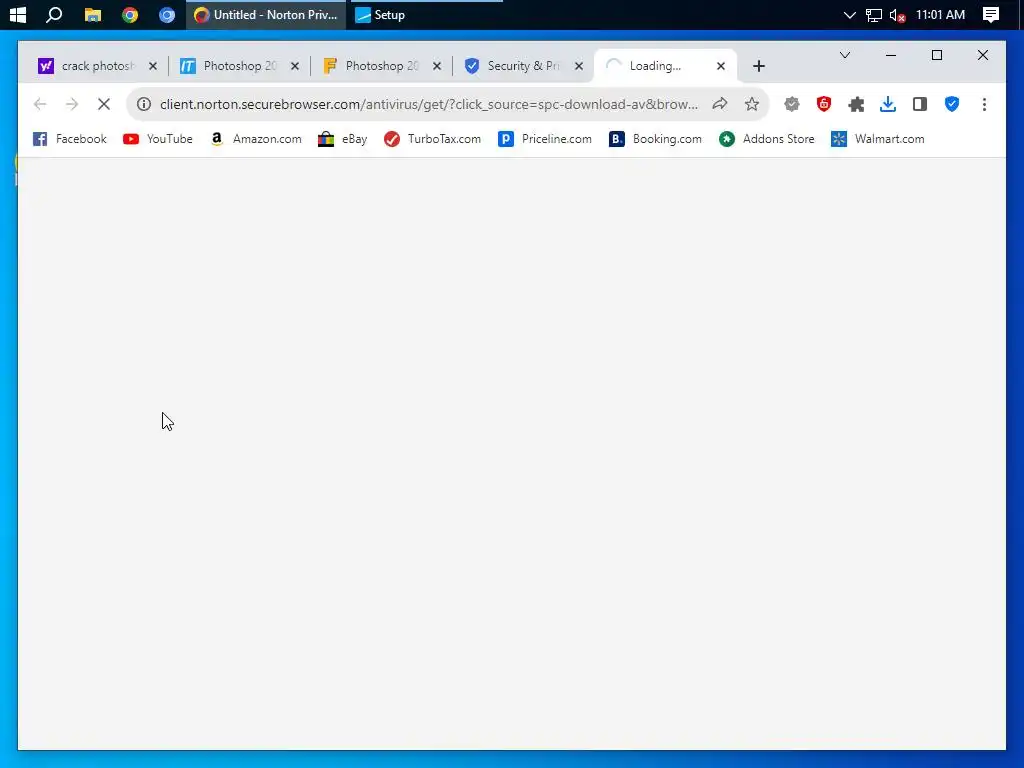
Task: Open the Walmart.com bookmark
Action: pos(878,139)
